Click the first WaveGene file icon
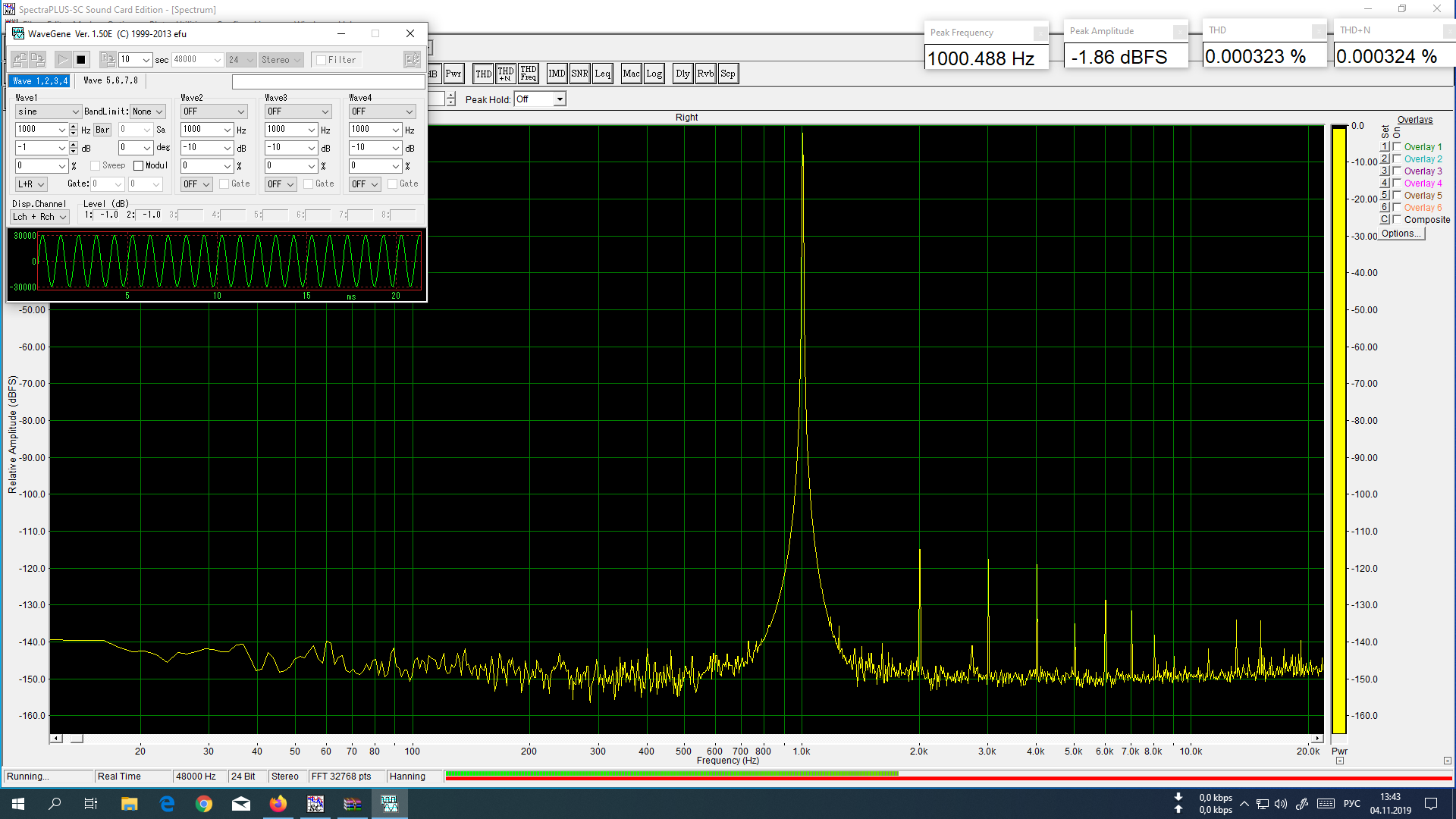This screenshot has width=1456, height=819. 20,59
